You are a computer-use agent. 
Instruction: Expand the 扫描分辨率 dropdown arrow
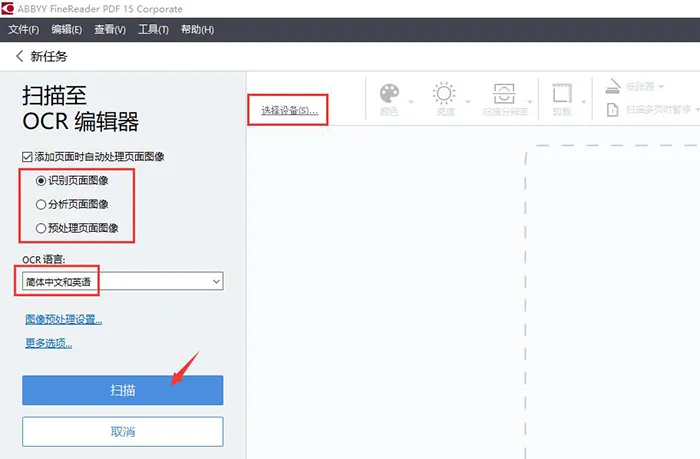click(x=530, y=102)
